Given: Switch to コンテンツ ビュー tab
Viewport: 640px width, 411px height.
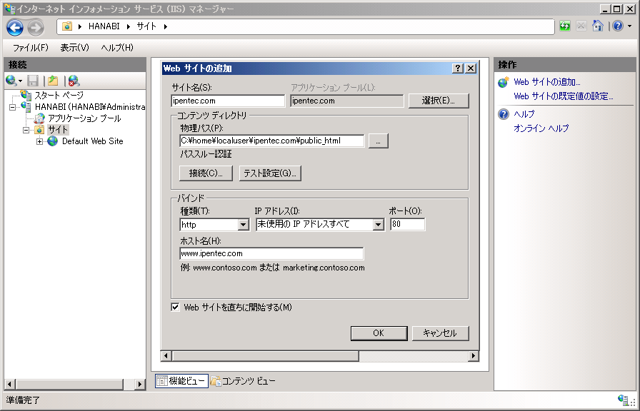Looking at the screenshot, I should click(243, 381).
